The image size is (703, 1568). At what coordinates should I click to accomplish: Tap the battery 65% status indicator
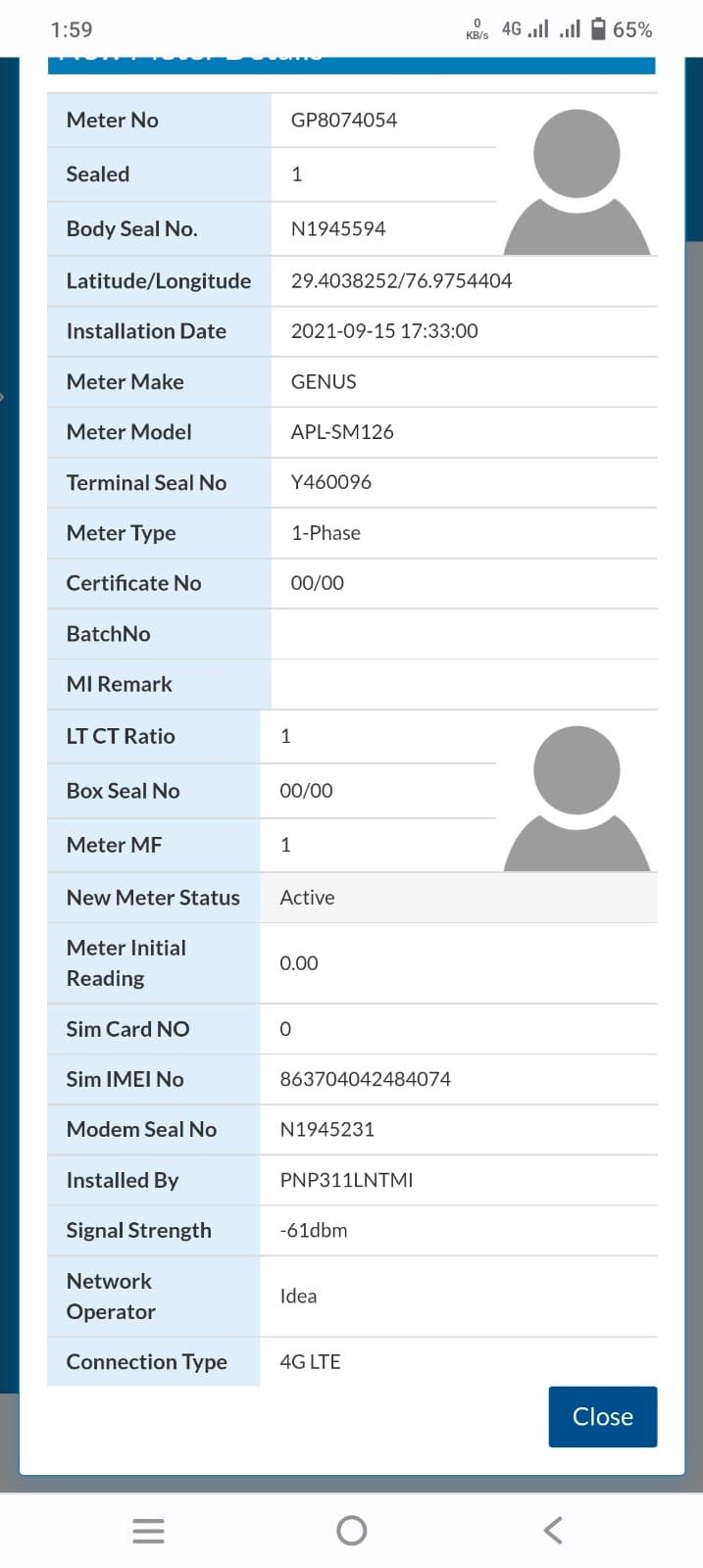(622, 29)
